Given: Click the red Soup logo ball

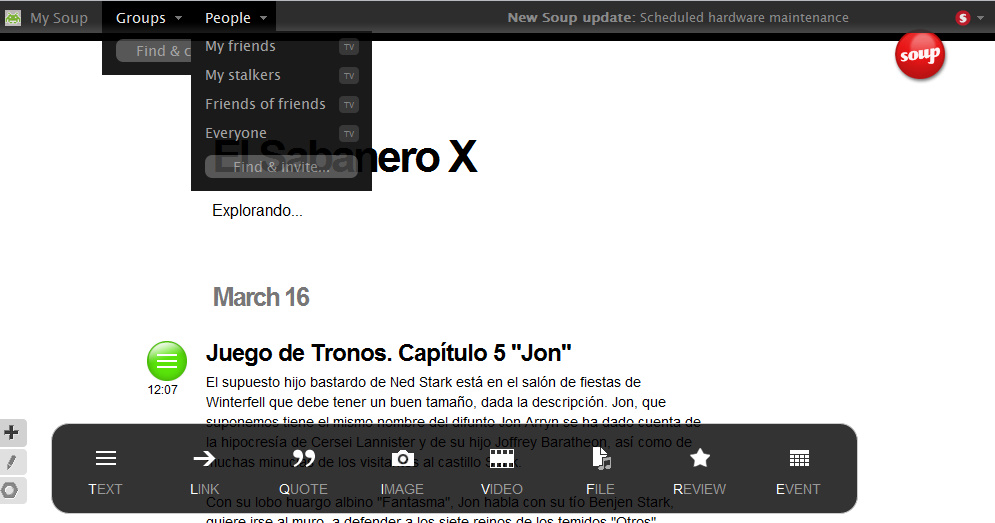Looking at the screenshot, I should click(919, 55).
